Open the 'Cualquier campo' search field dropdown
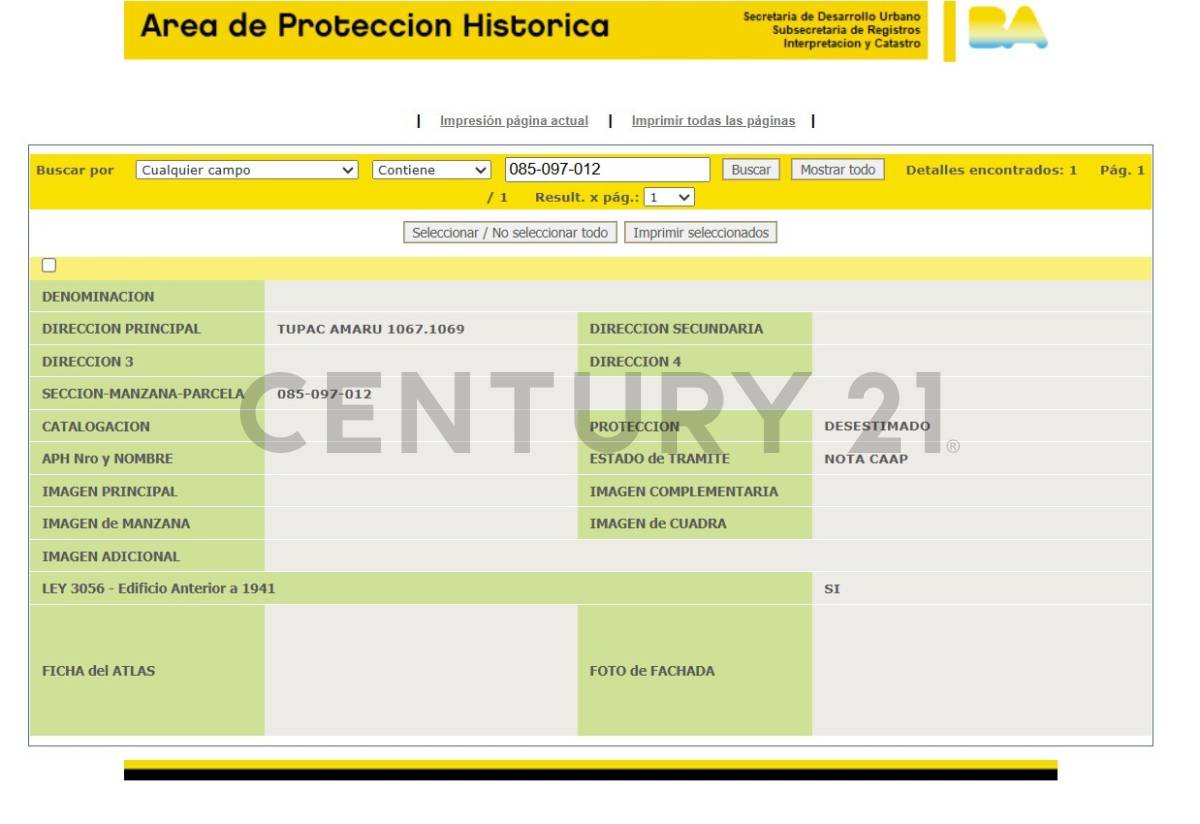This screenshot has height=824, width=1200. point(247,170)
